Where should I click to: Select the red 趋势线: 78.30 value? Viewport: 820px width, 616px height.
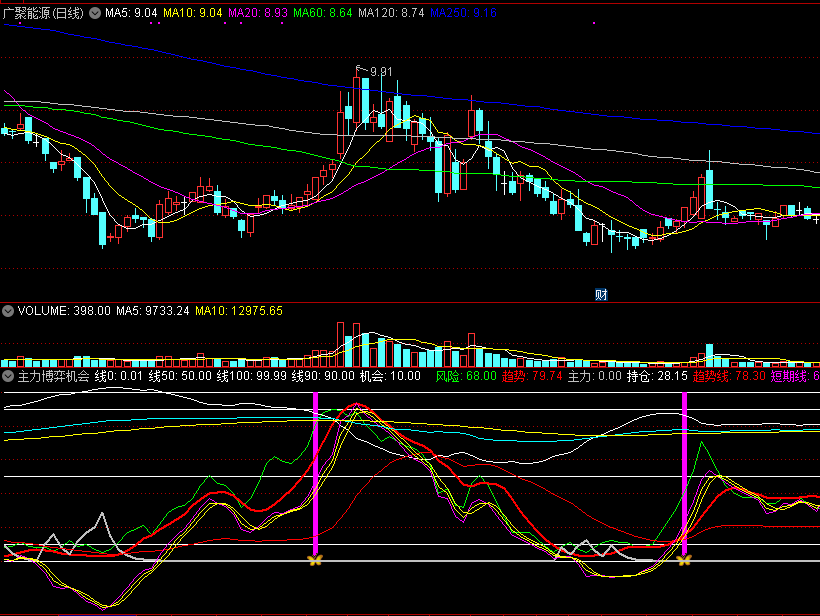pos(730,376)
